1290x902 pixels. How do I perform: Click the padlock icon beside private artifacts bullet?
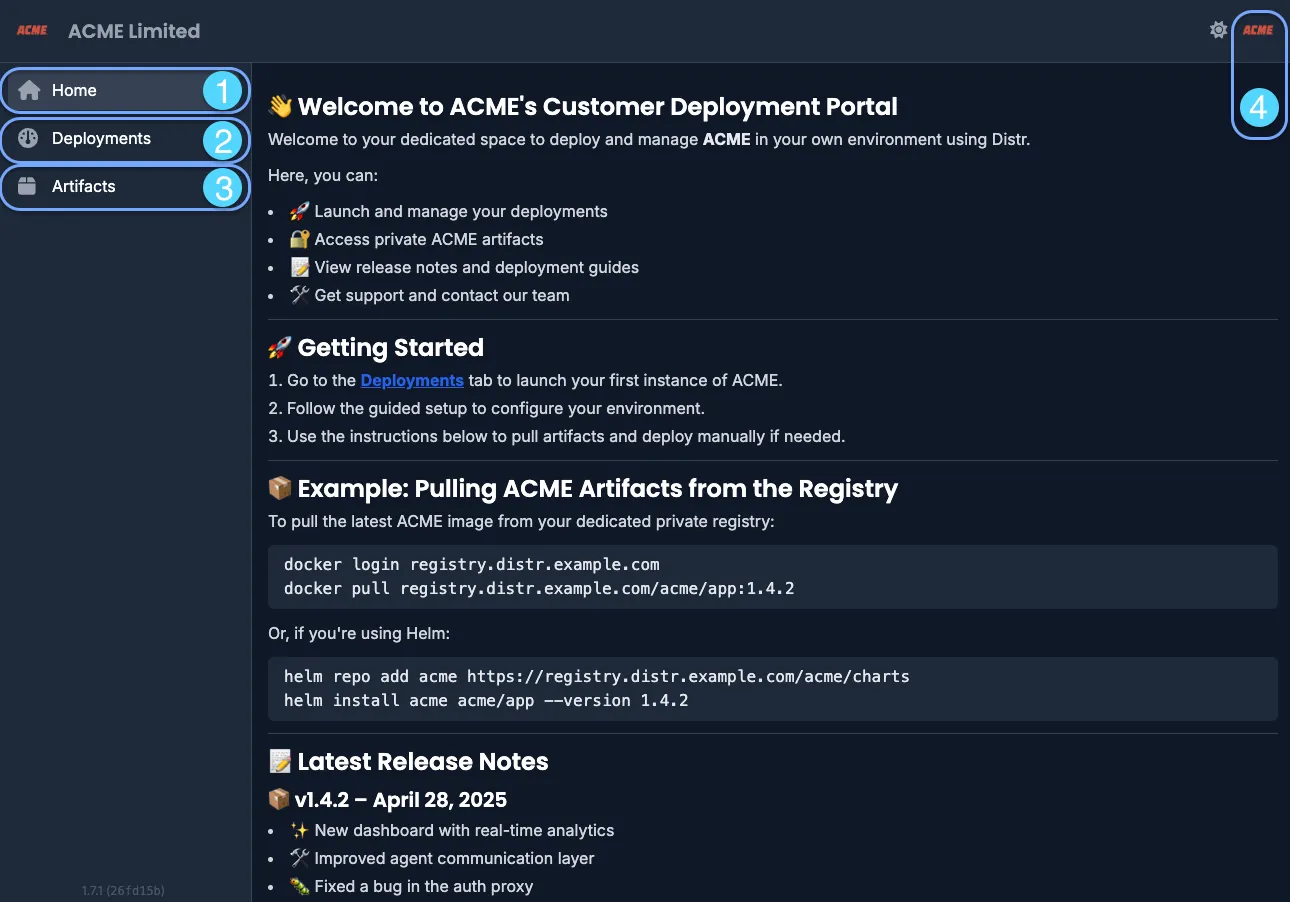(x=300, y=239)
